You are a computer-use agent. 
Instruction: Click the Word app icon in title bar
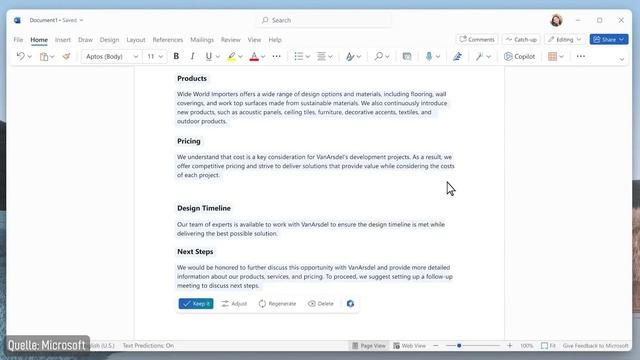tap(17, 20)
